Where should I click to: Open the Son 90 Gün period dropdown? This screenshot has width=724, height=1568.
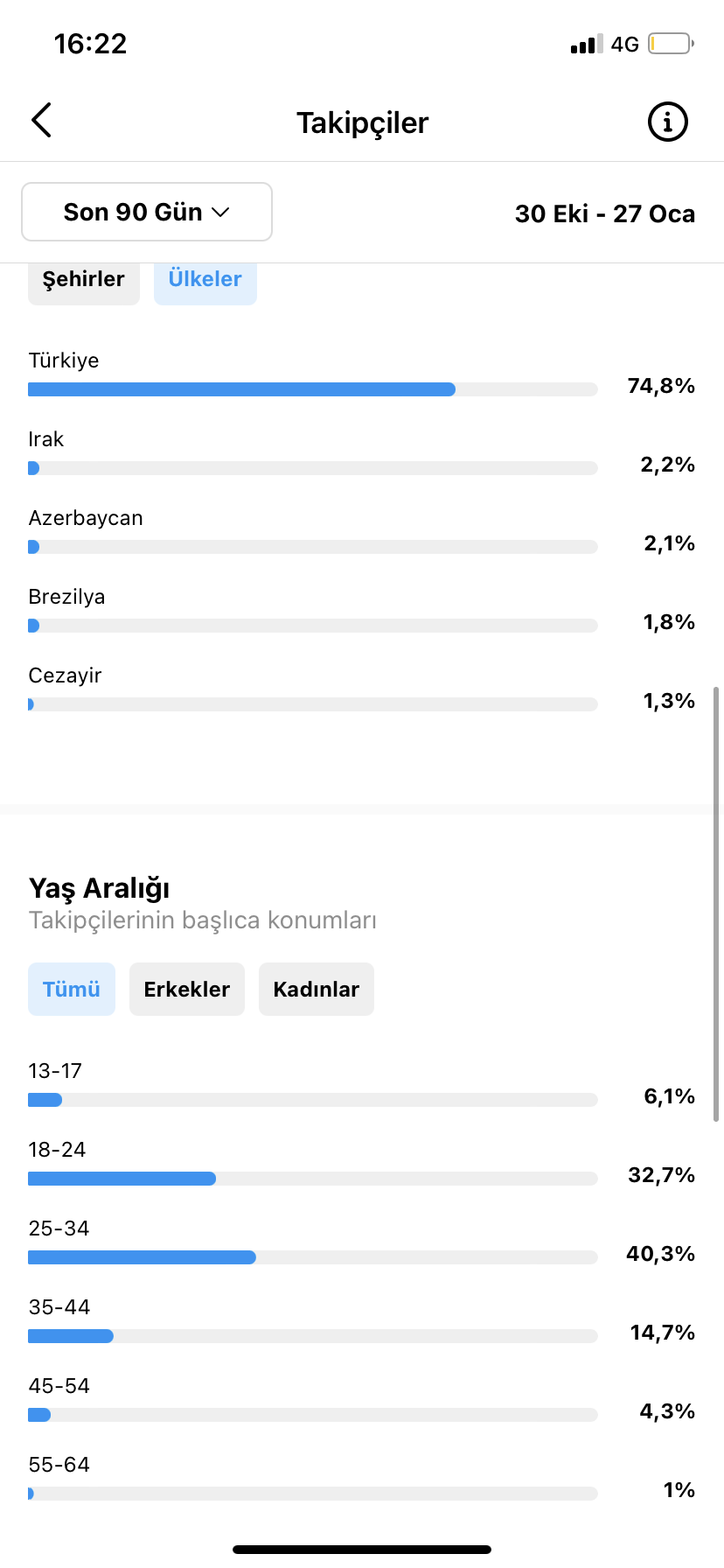point(147,212)
